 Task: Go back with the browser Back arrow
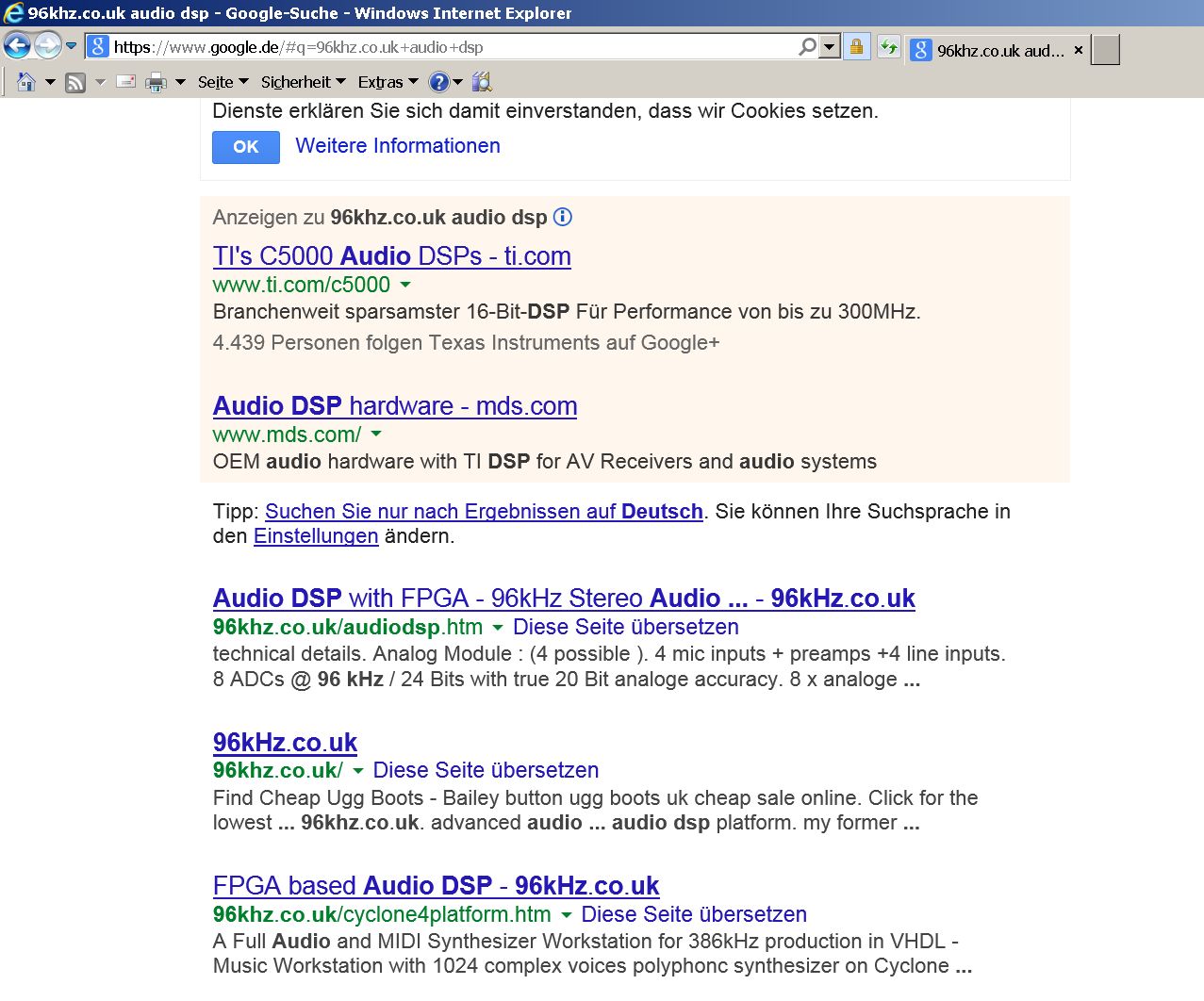pos(17,45)
